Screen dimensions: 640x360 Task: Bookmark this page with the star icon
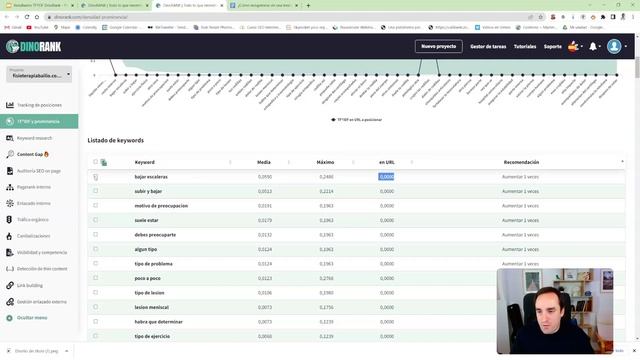coord(540,17)
